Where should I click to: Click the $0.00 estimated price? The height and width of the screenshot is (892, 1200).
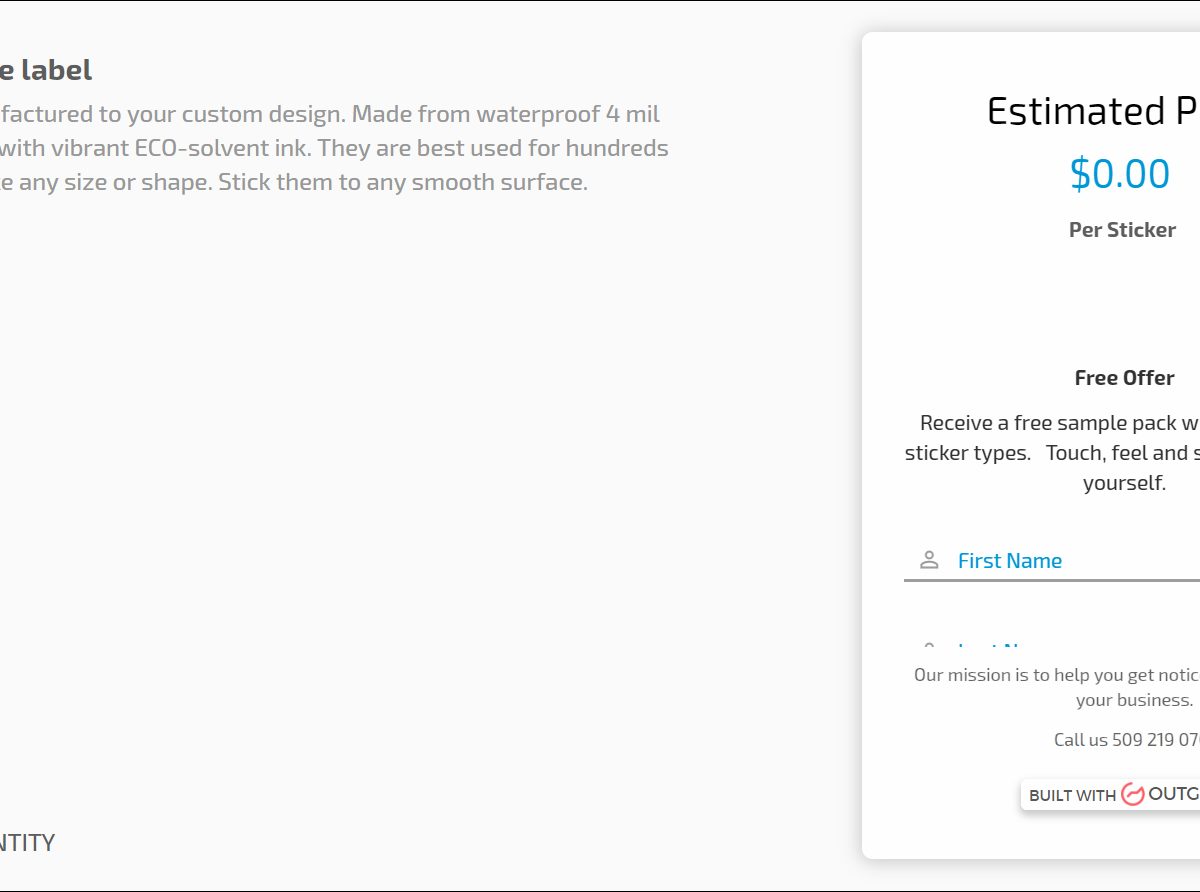tap(1119, 174)
